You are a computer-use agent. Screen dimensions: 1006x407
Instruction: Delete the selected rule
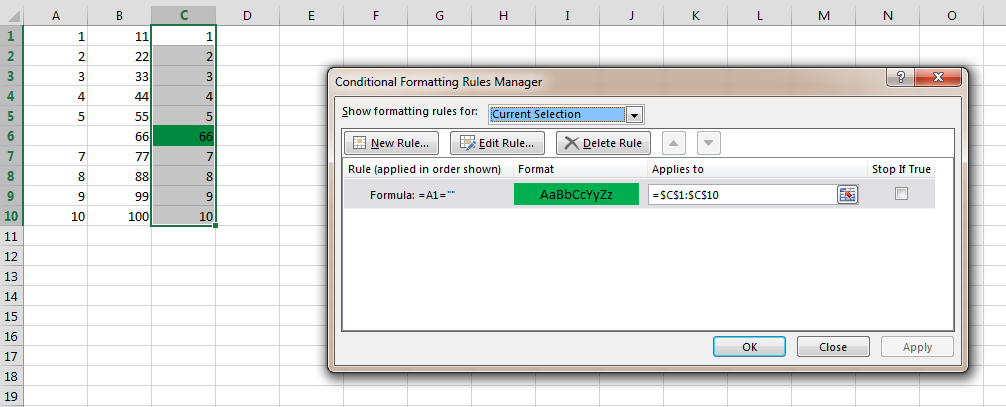coord(603,143)
